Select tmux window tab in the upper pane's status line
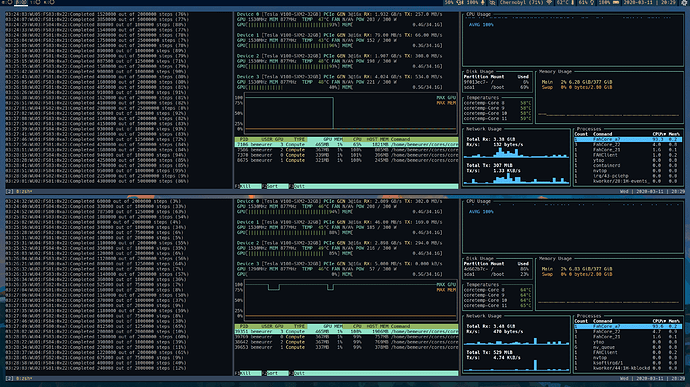Viewport: 690px width, 387px height. 24,192
